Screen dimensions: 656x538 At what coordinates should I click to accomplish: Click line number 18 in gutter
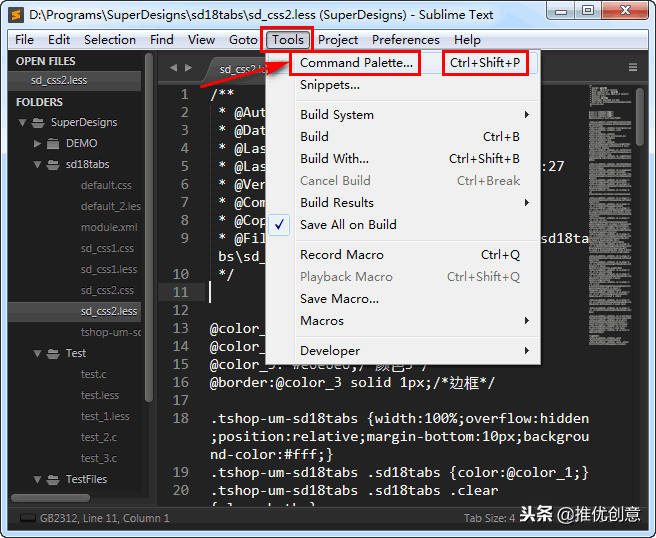click(180, 418)
